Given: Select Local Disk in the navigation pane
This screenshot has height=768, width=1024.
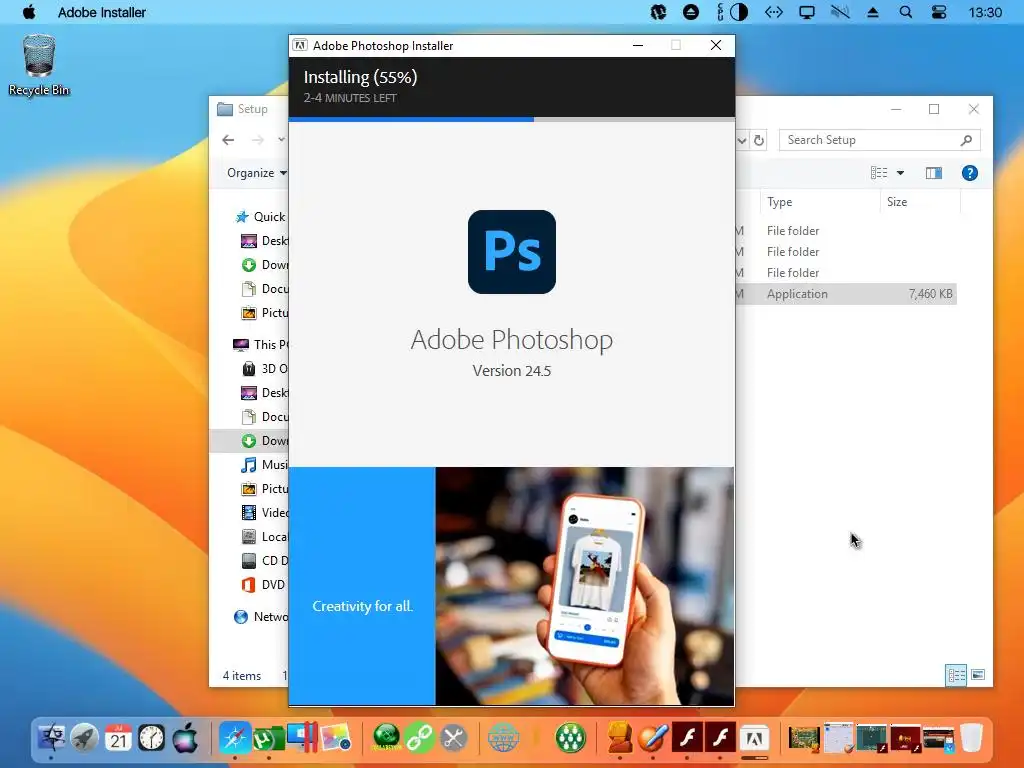Looking at the screenshot, I should click(264, 536).
